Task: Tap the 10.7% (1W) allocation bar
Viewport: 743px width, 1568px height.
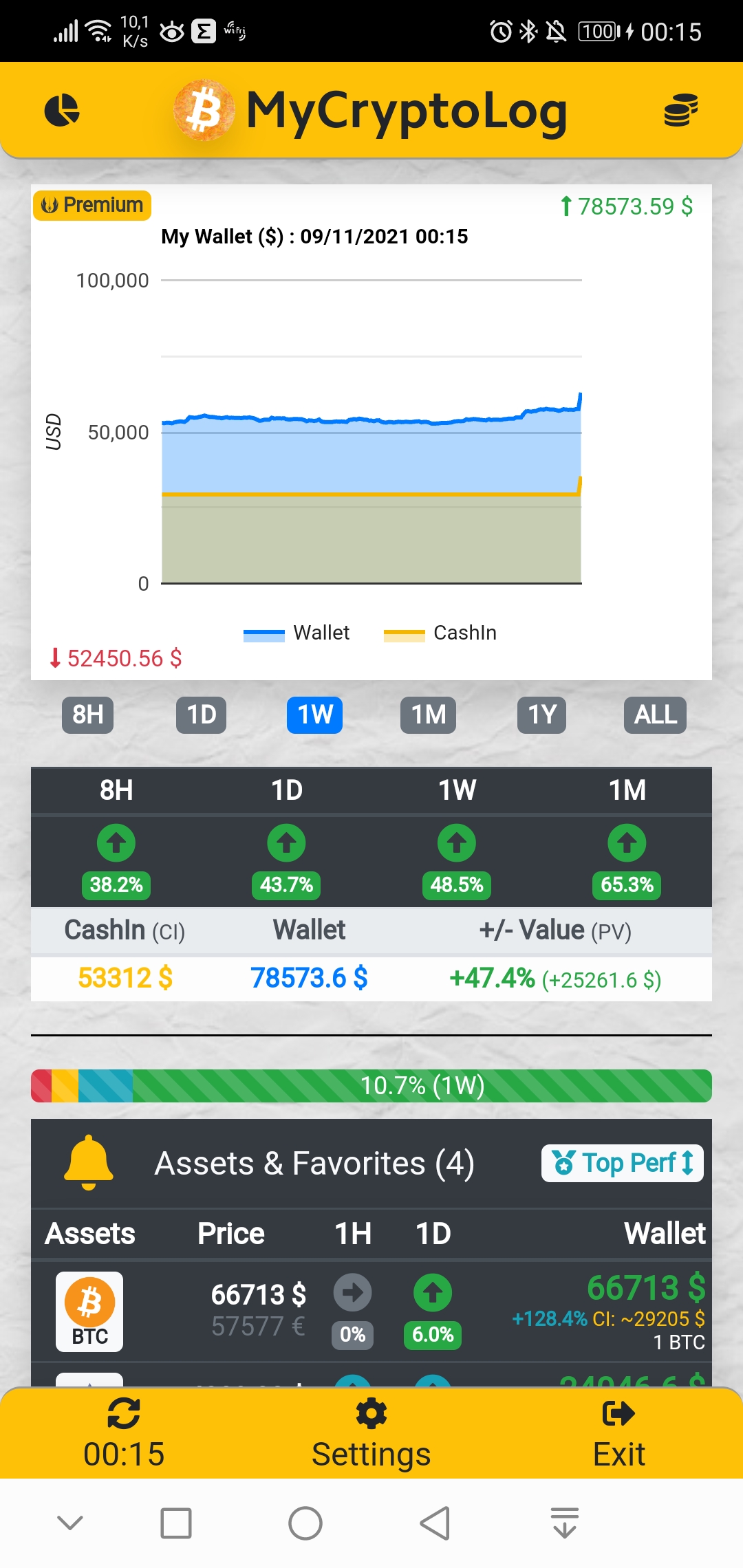Action: (371, 1086)
